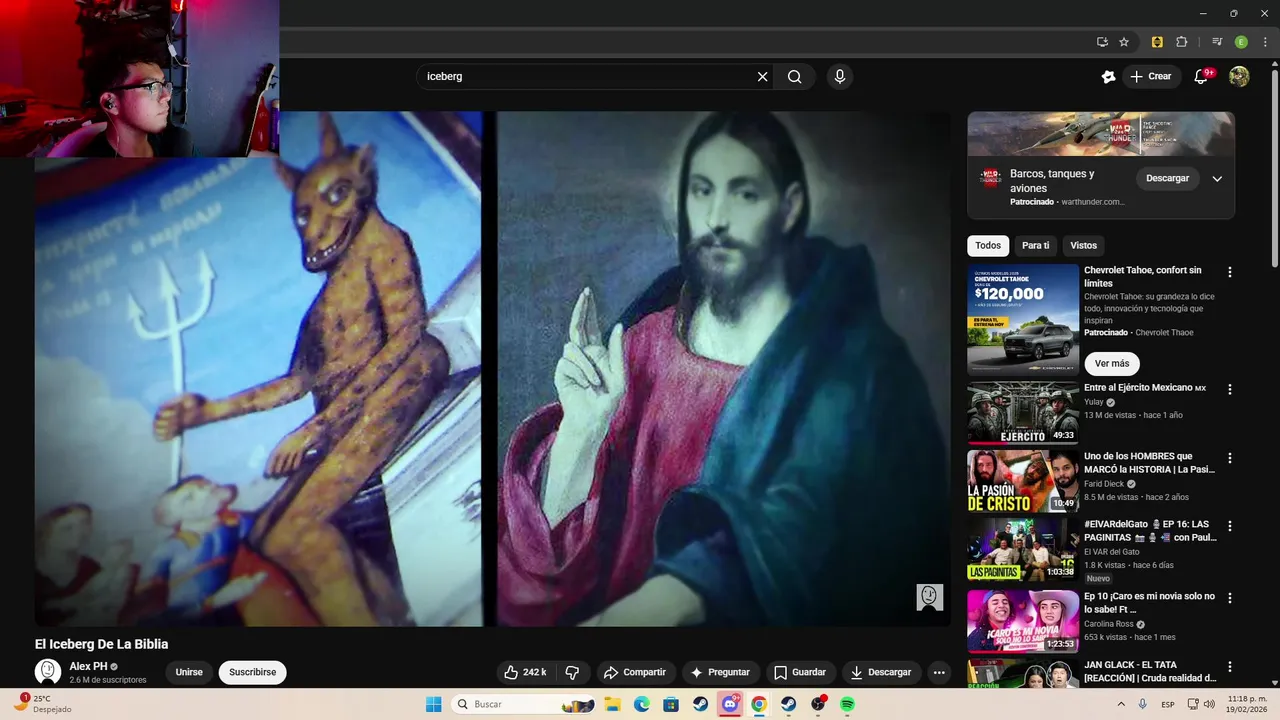Open the Caro es mi novia thumbnail
This screenshot has height=720, width=1280.
click(1023, 621)
